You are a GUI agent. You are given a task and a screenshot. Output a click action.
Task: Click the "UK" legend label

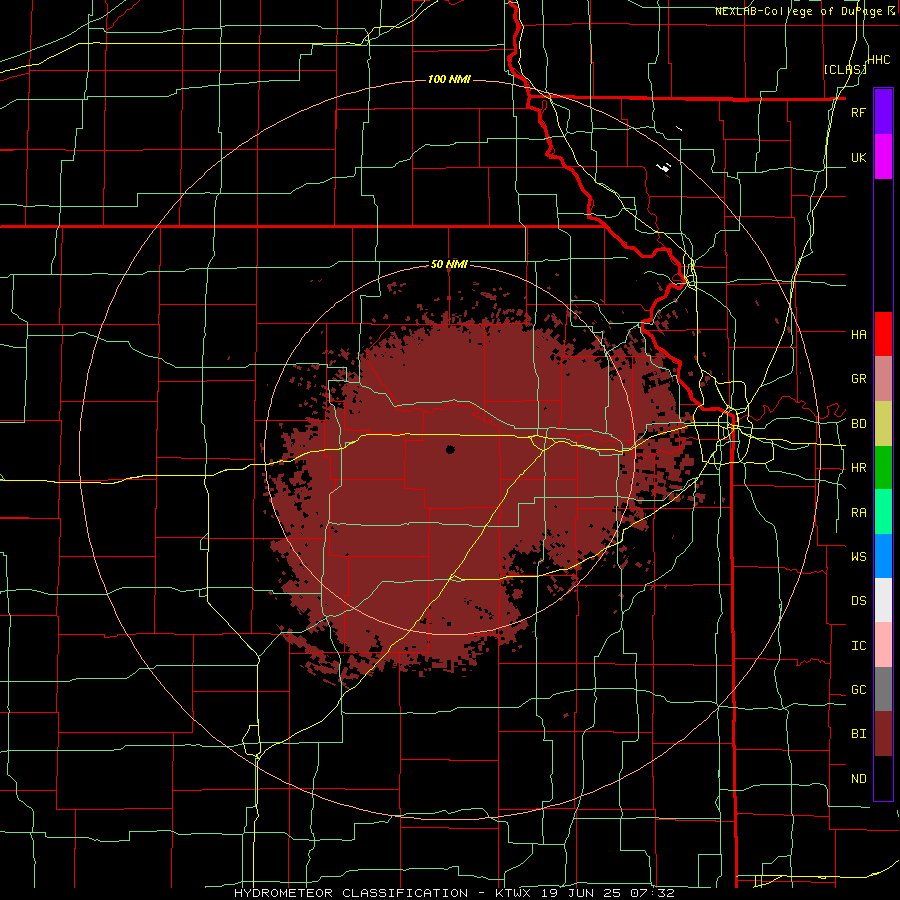coord(858,157)
